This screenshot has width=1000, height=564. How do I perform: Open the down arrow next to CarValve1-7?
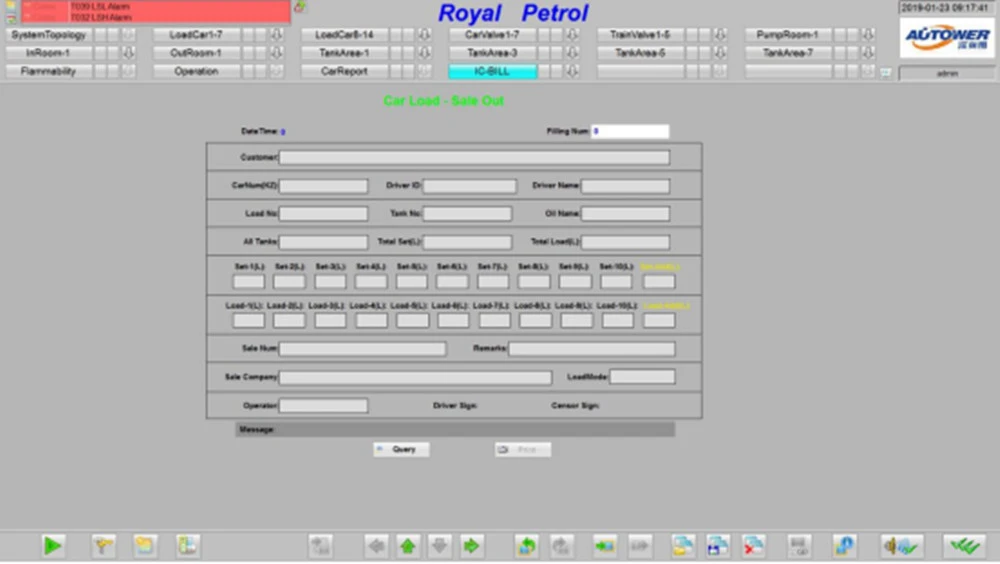[572, 34]
